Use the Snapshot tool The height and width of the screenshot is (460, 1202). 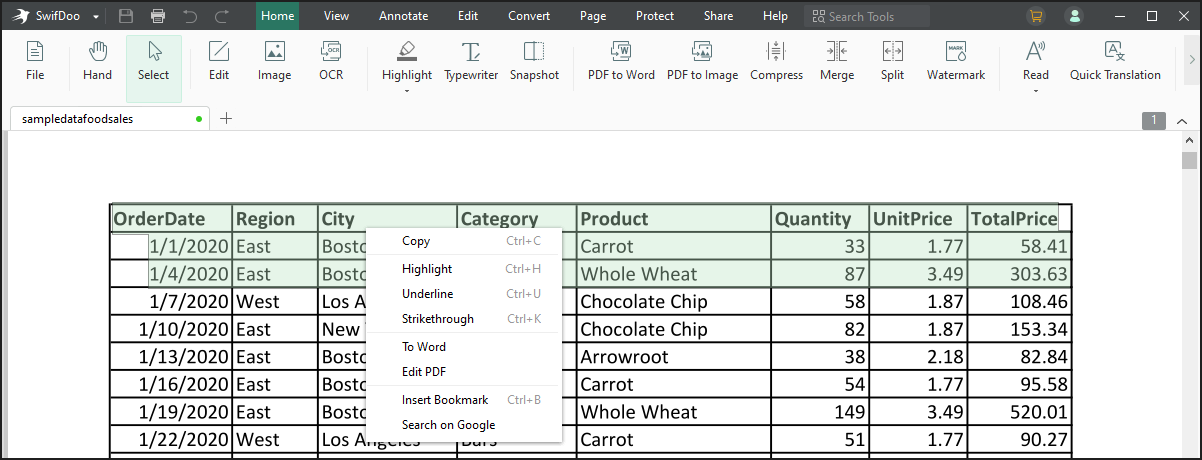pos(534,62)
